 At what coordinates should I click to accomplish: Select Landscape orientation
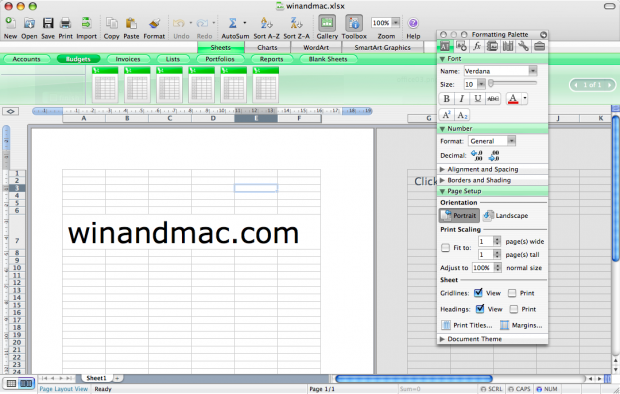506,216
